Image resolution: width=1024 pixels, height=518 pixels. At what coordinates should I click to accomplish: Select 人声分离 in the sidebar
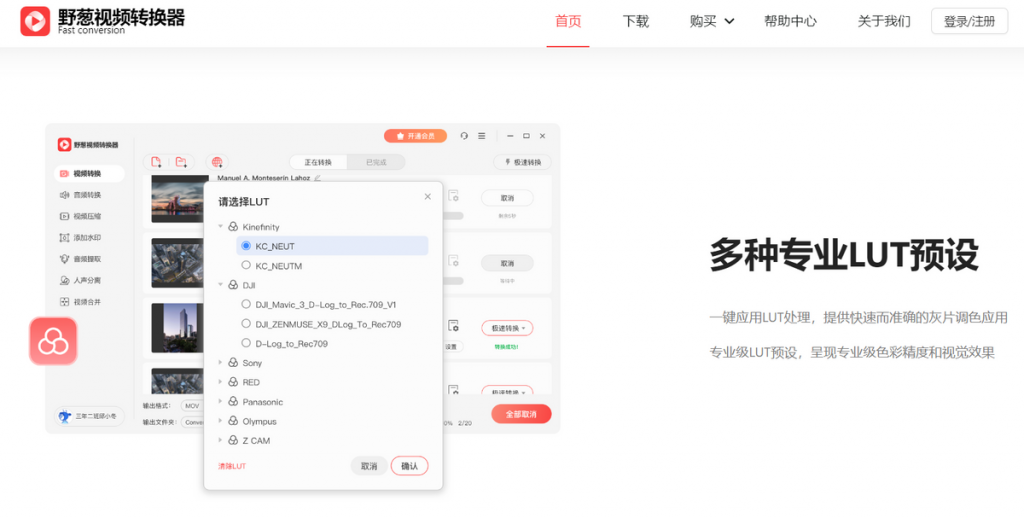81,281
